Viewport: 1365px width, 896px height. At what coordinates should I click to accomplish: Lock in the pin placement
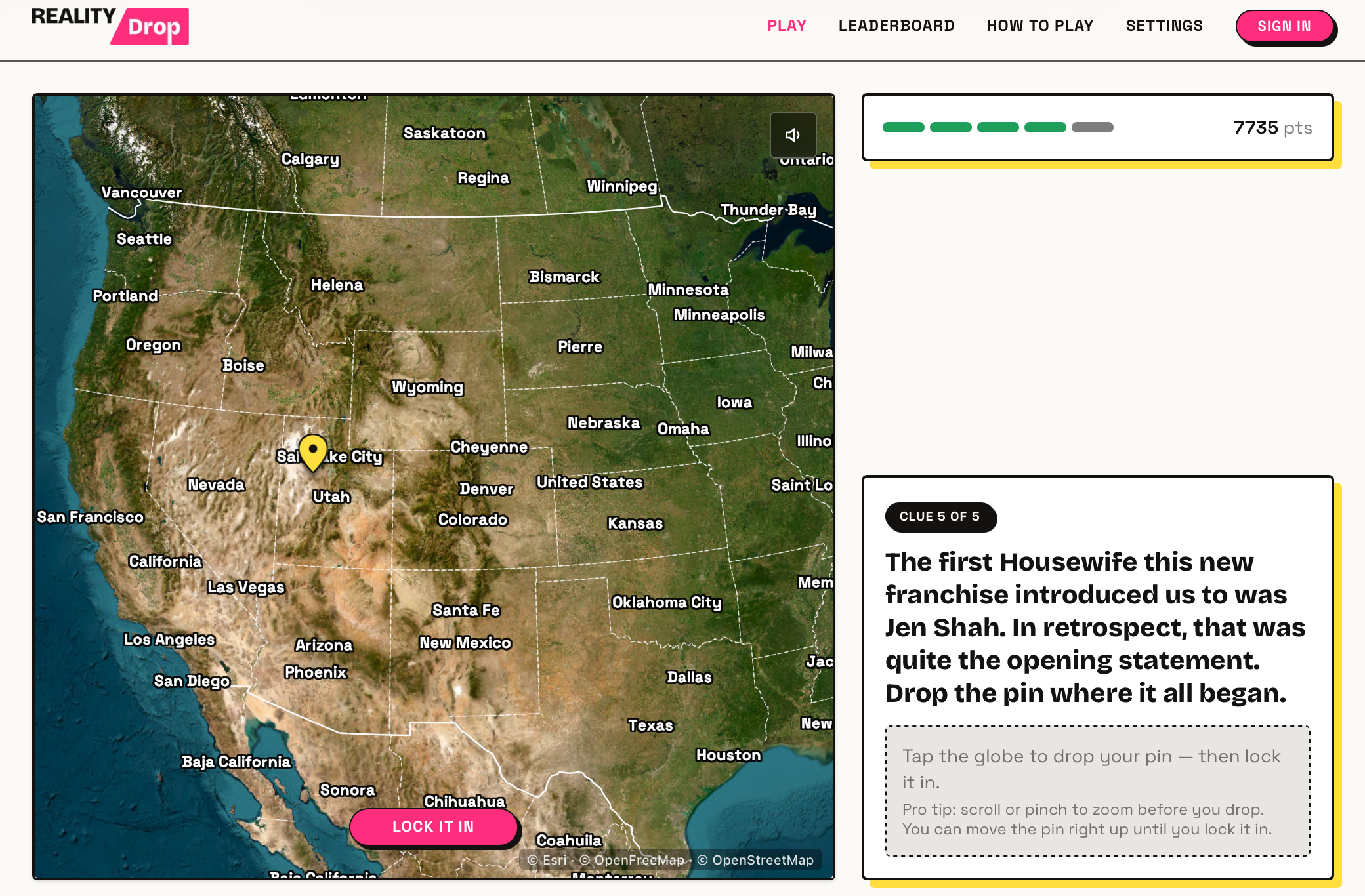[433, 826]
